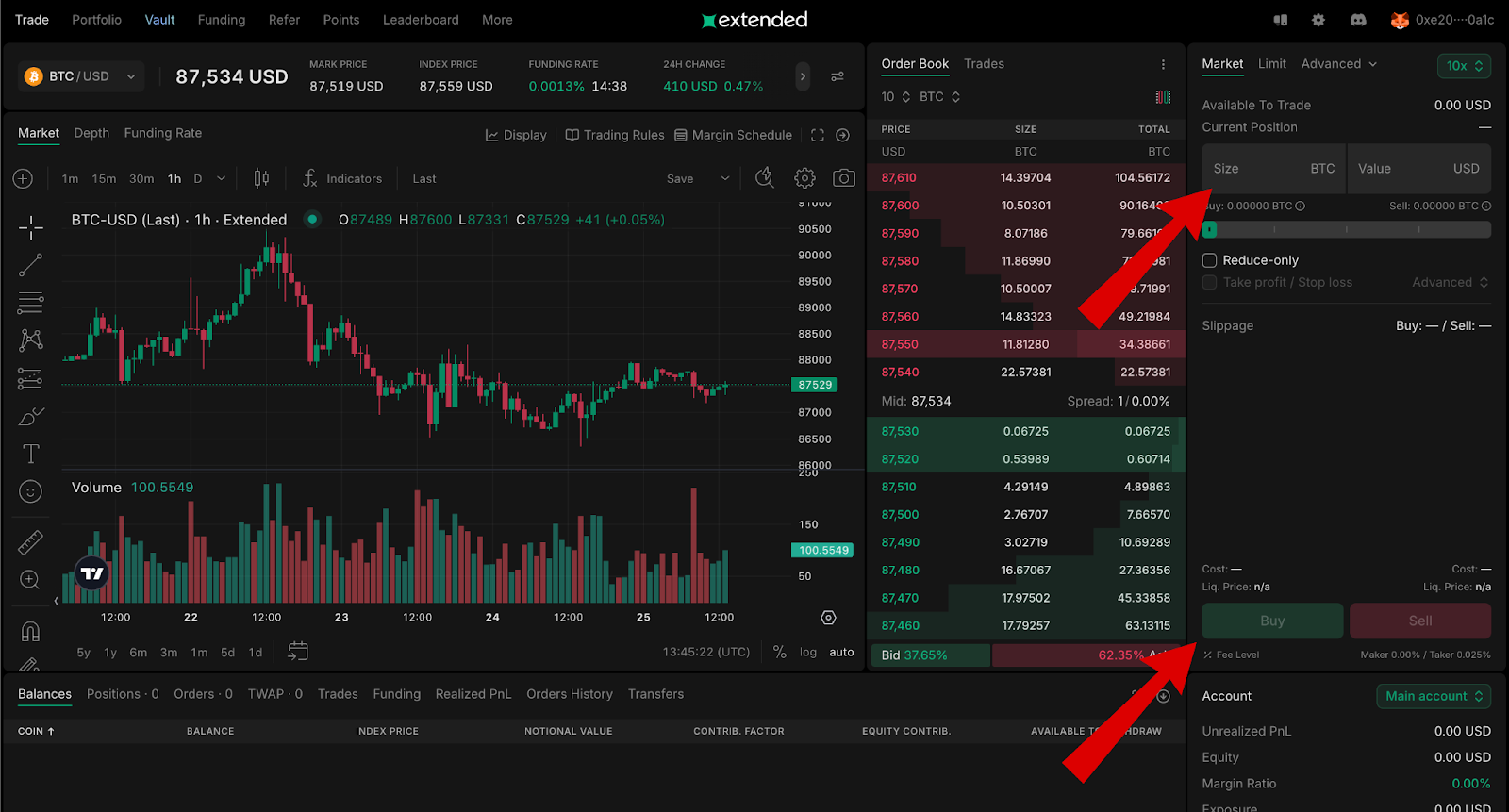Toggle the magnet snap mode

(x=30, y=631)
